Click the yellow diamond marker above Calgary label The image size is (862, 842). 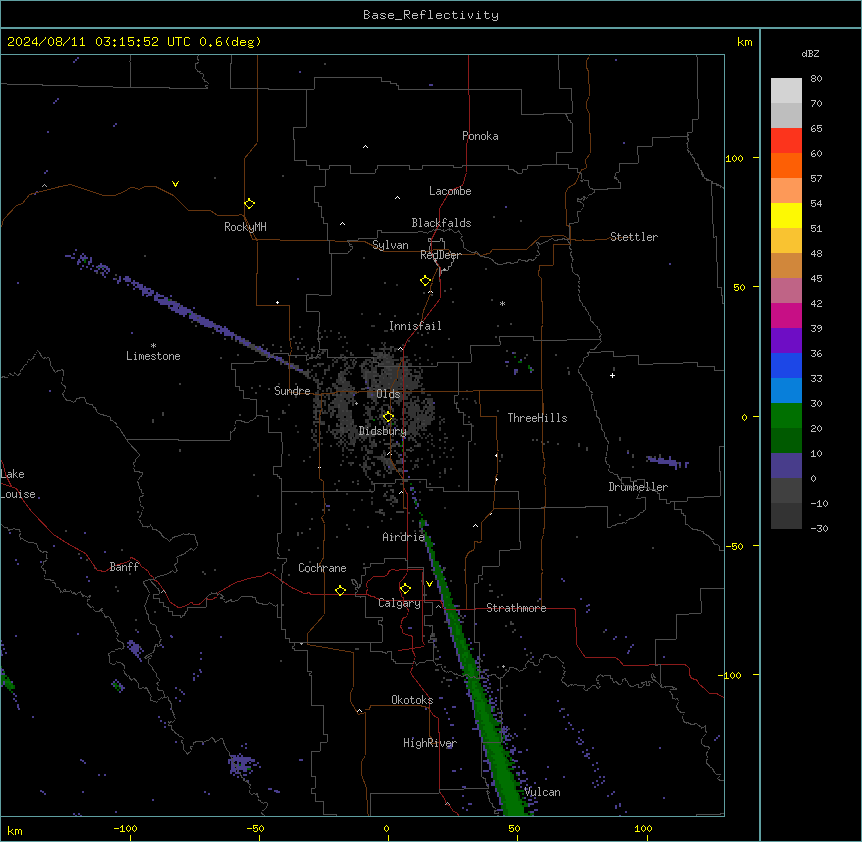(x=405, y=589)
